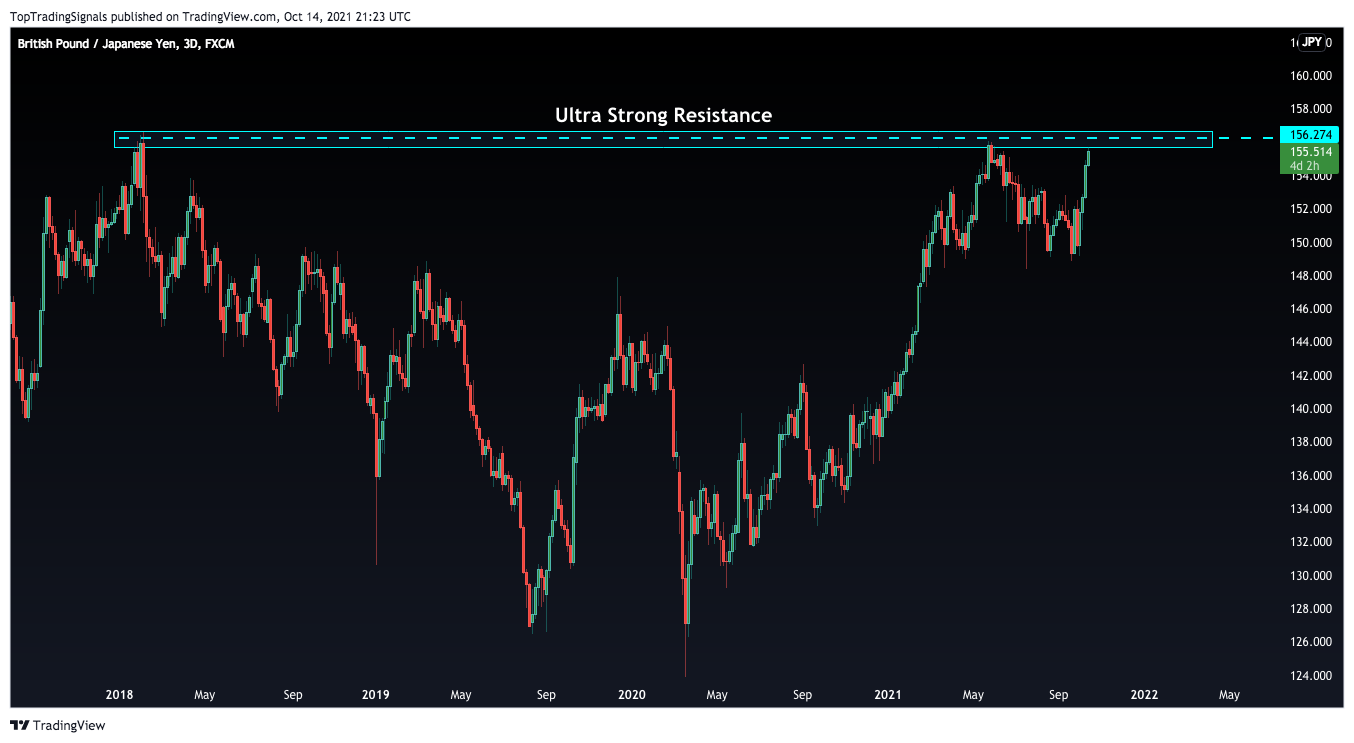Click the green 155.514 current price label
The image size is (1354, 743).
click(x=1309, y=152)
